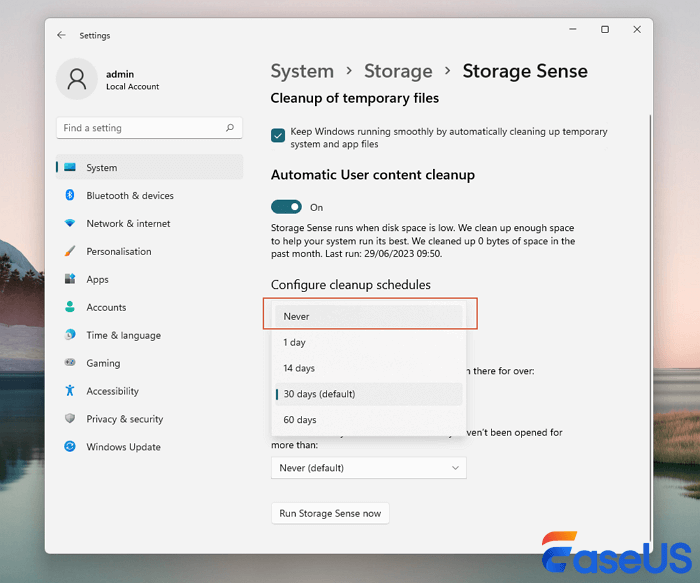The image size is (700, 583).
Task: Uncheck the temporary files cleanup checkbox
Action: click(278, 134)
